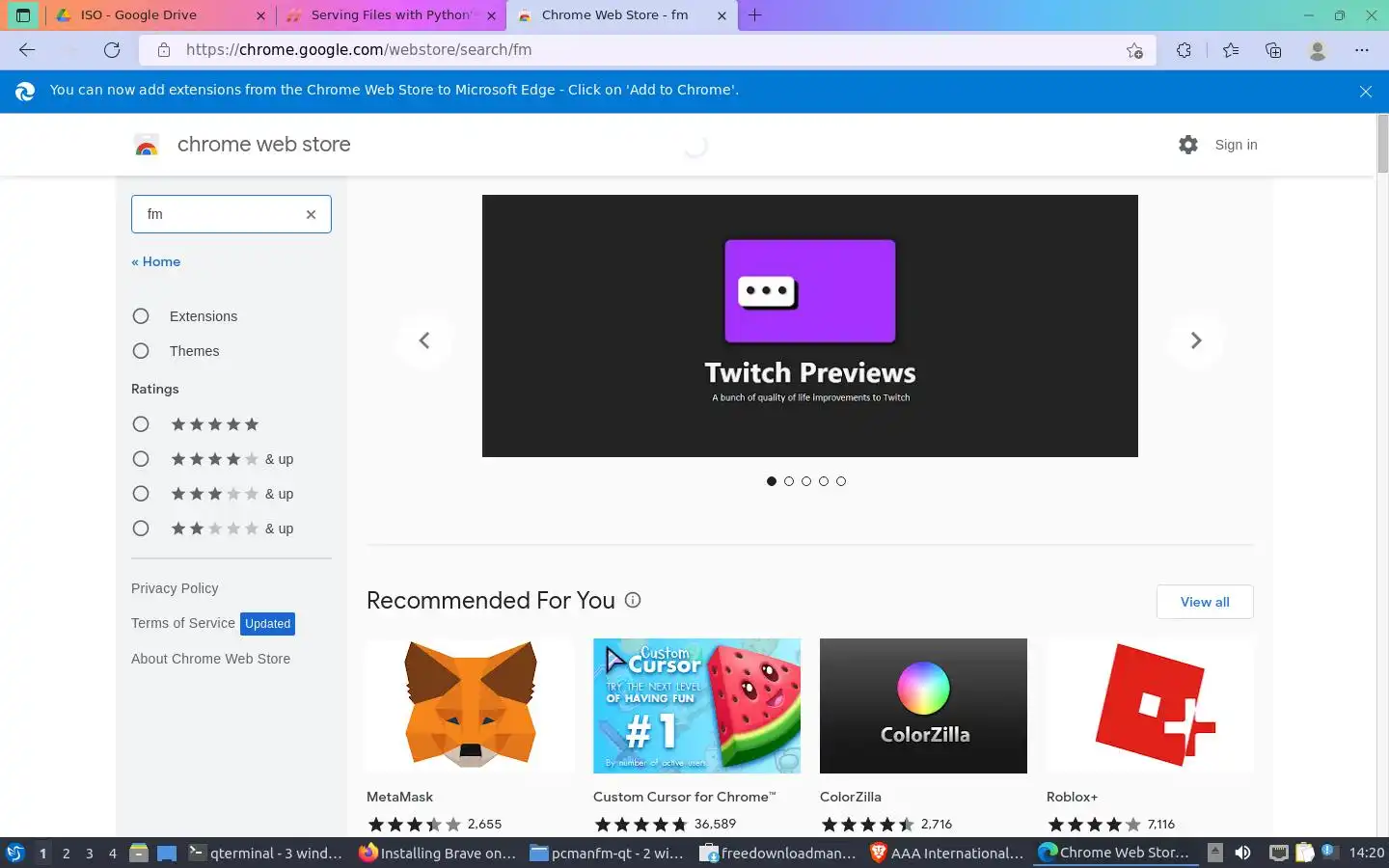Viewport: 1389px width, 868px height.
Task: Open the Favorites star list icon
Action: (x=1231, y=50)
